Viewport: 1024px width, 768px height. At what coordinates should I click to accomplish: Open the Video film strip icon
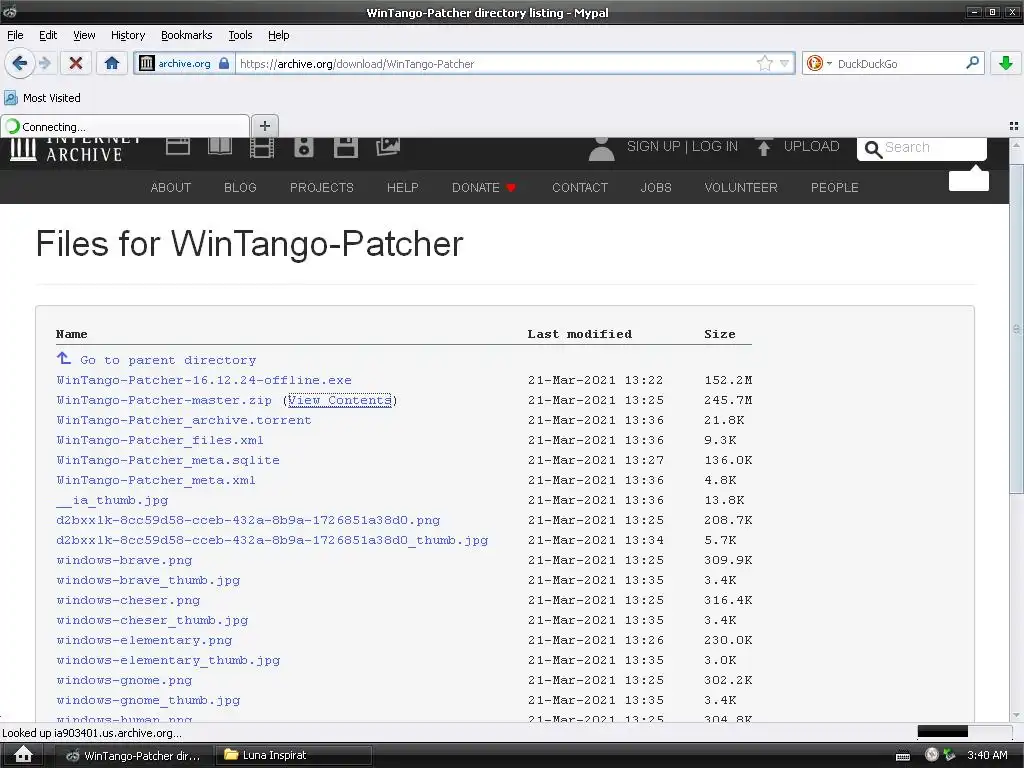tap(262, 148)
